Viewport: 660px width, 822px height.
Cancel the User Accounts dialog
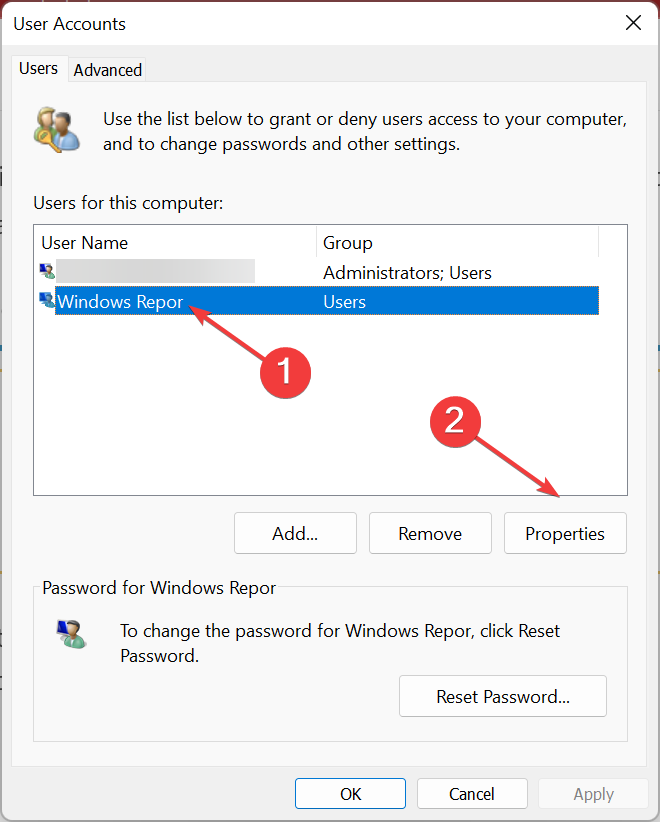pos(472,794)
